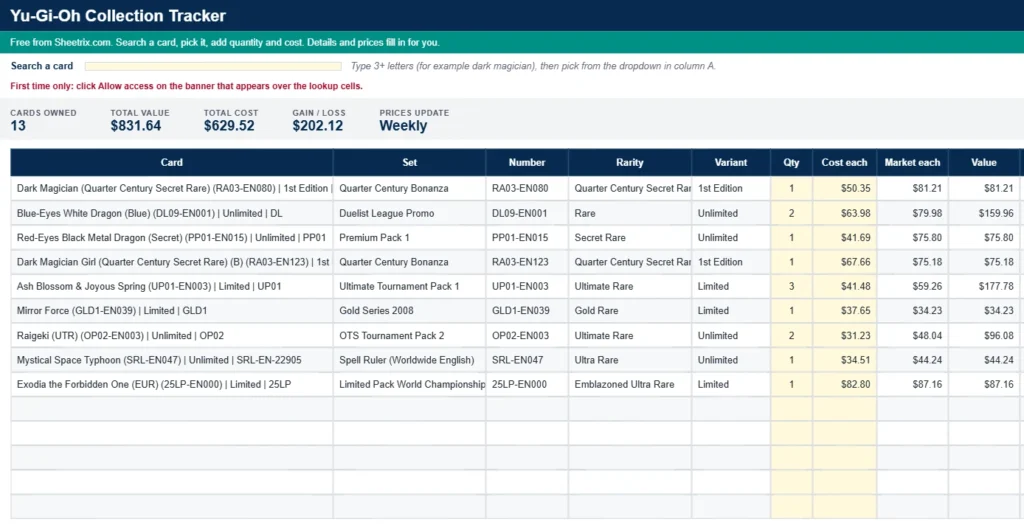Click cost each cell showing $34.51
Viewport: 1024px width, 530px height.
(844, 360)
